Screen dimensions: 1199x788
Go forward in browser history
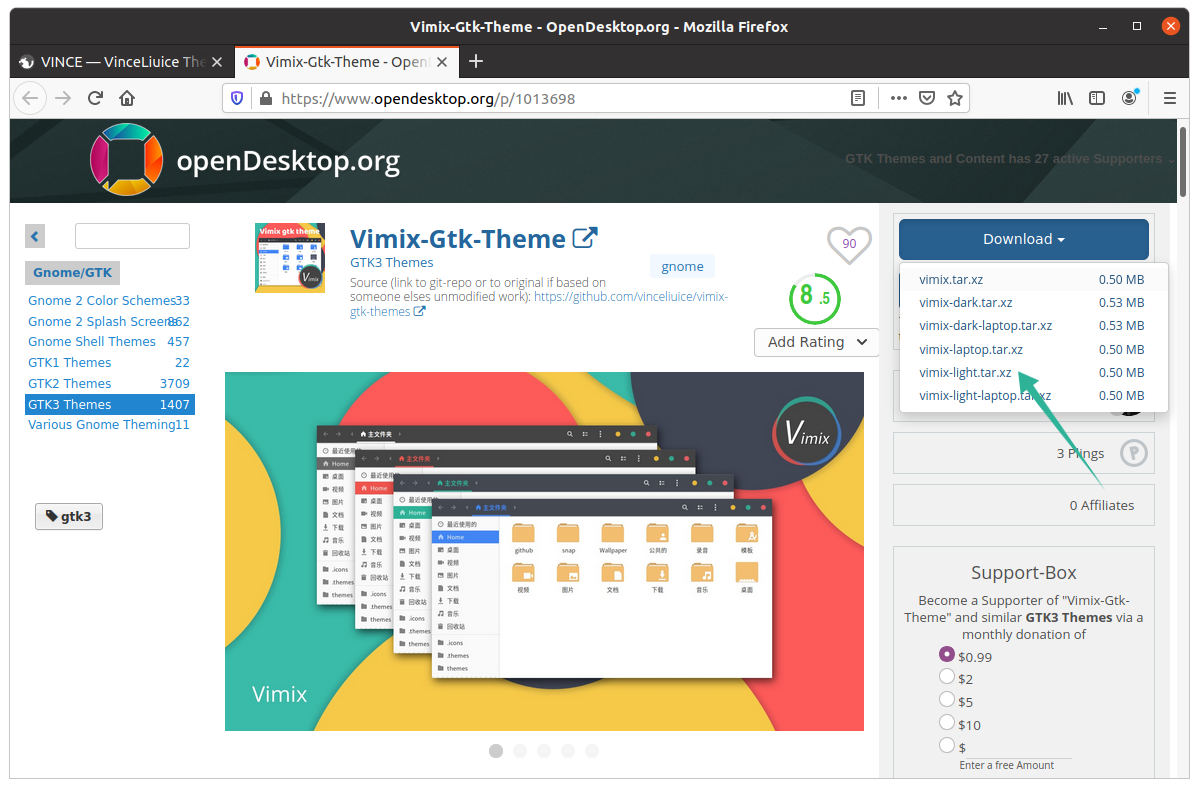tap(63, 99)
